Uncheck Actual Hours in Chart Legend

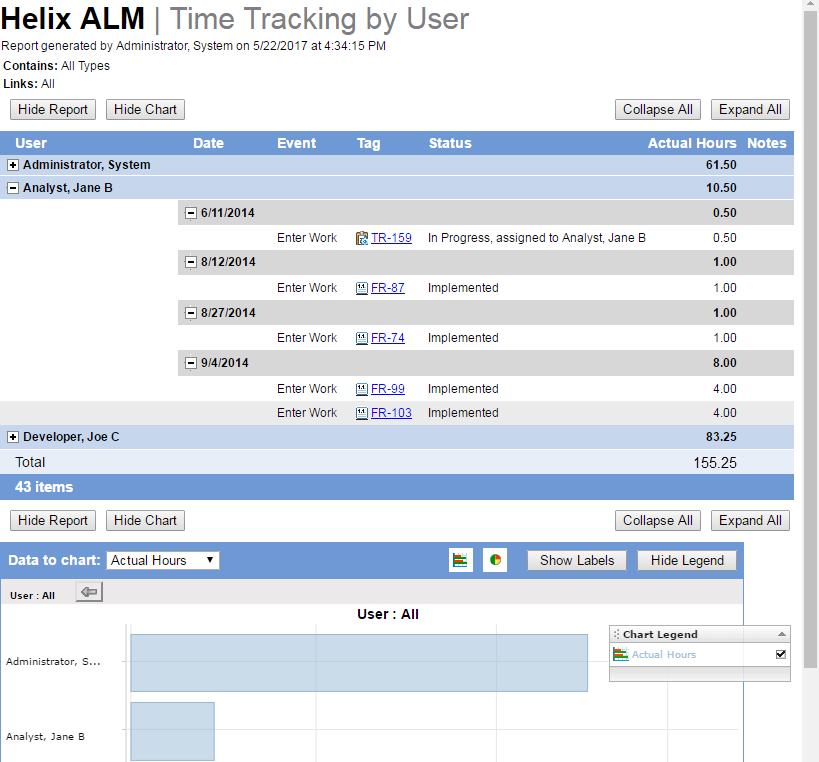781,655
